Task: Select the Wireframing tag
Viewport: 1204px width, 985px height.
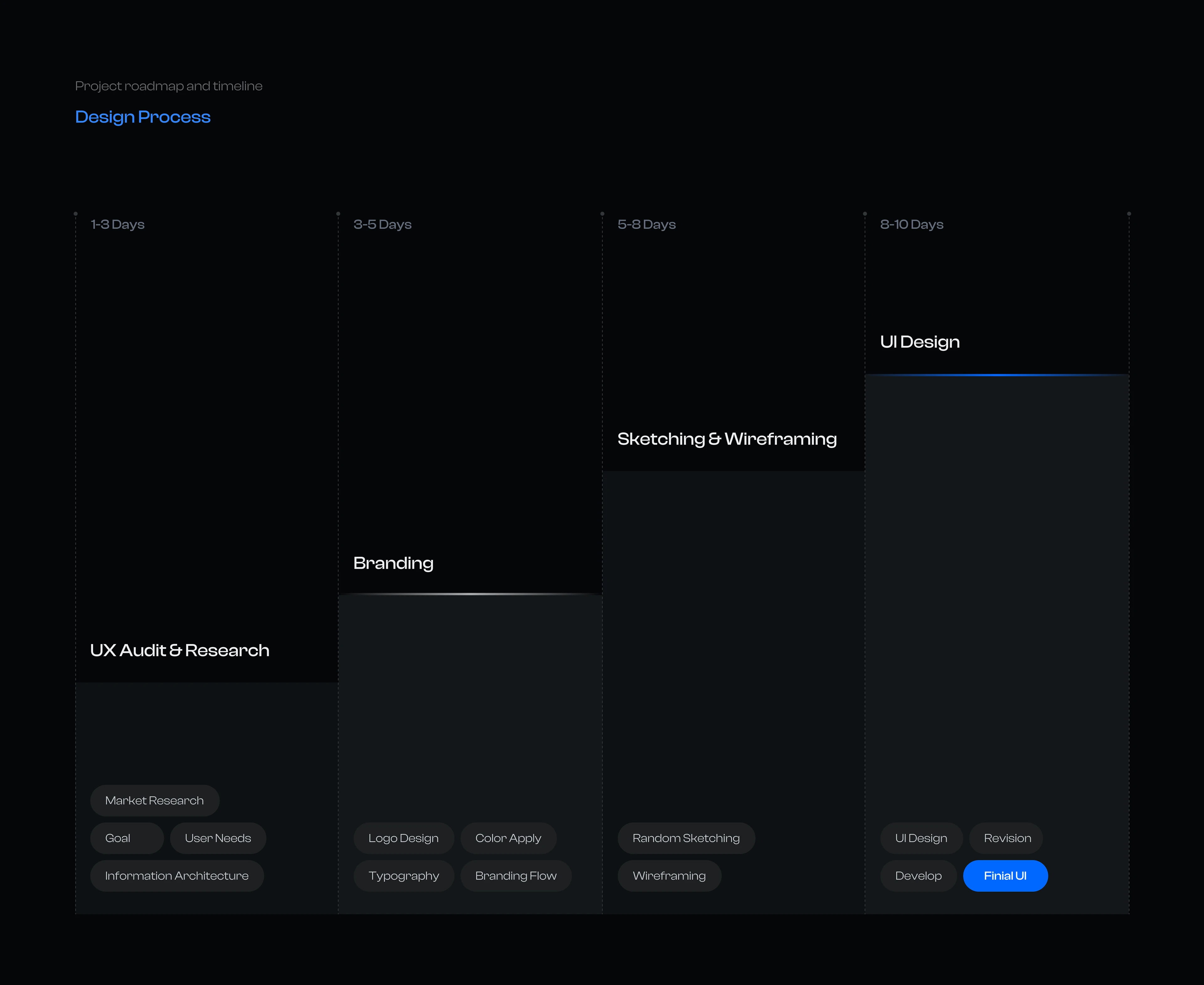Action: (x=669, y=876)
